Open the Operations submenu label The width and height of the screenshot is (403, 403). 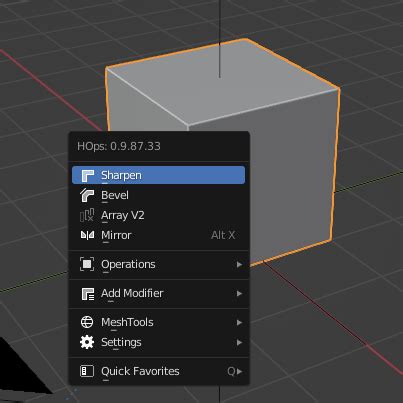tap(128, 265)
